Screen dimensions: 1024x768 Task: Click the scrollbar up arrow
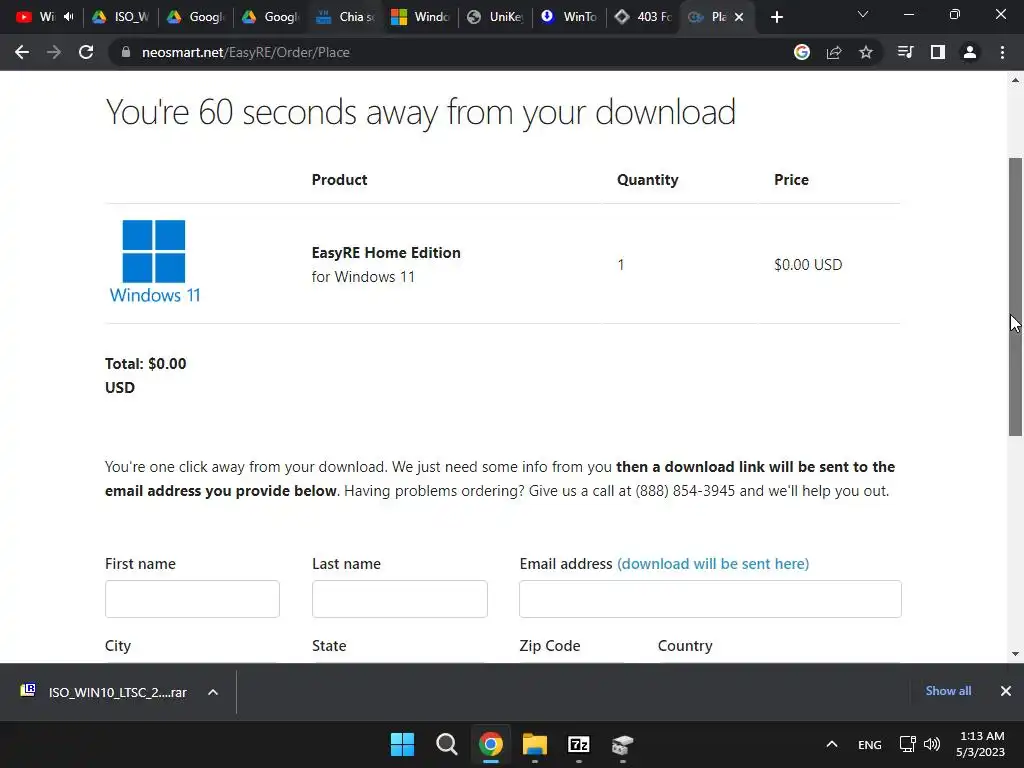click(1015, 80)
